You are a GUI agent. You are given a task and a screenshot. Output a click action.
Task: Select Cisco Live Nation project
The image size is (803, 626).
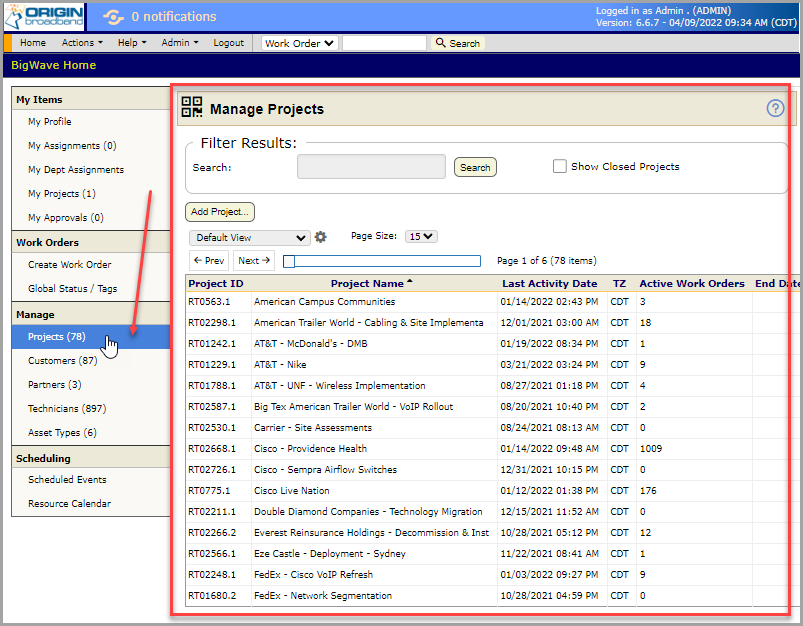[x=291, y=491]
